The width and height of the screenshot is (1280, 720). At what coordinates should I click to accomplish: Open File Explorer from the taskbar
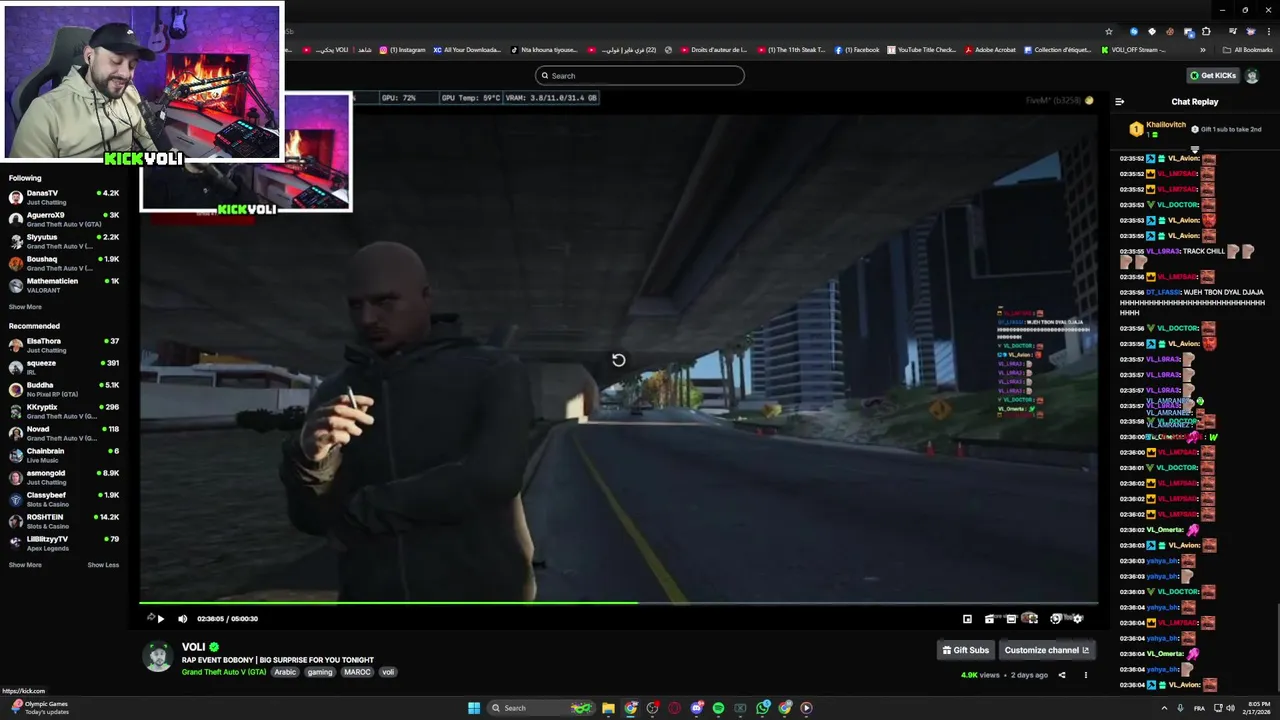pyautogui.click(x=608, y=708)
